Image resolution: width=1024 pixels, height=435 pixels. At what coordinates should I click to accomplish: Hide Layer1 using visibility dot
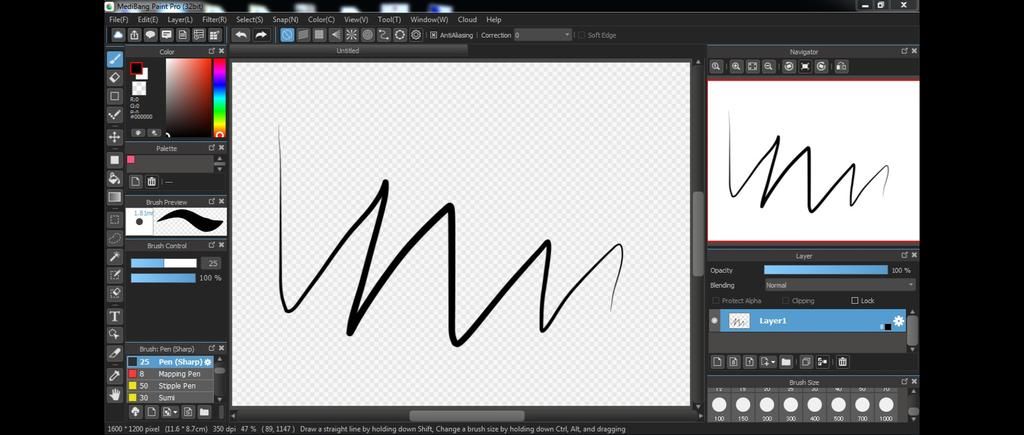click(x=714, y=321)
